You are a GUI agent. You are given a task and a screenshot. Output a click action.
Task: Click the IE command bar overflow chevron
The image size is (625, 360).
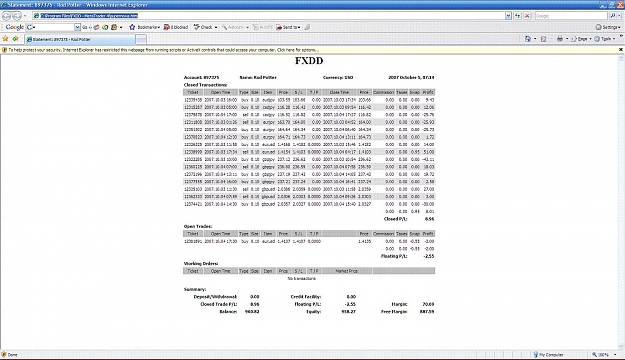click(621, 36)
